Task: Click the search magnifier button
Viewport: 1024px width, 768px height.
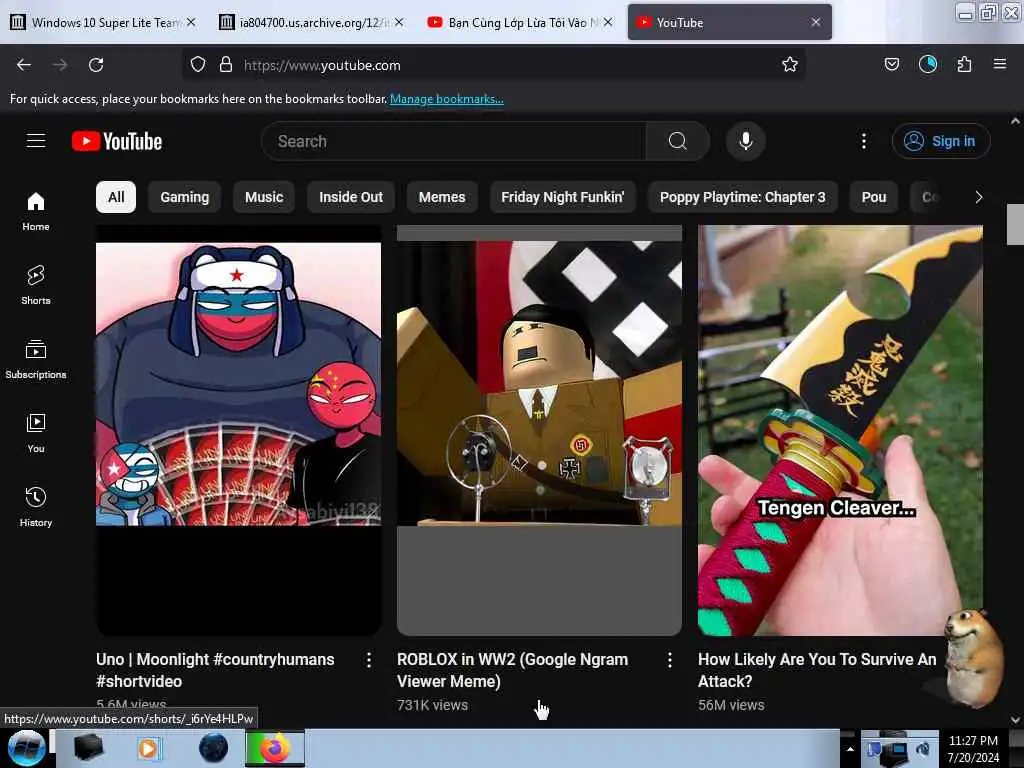Action: [x=677, y=141]
